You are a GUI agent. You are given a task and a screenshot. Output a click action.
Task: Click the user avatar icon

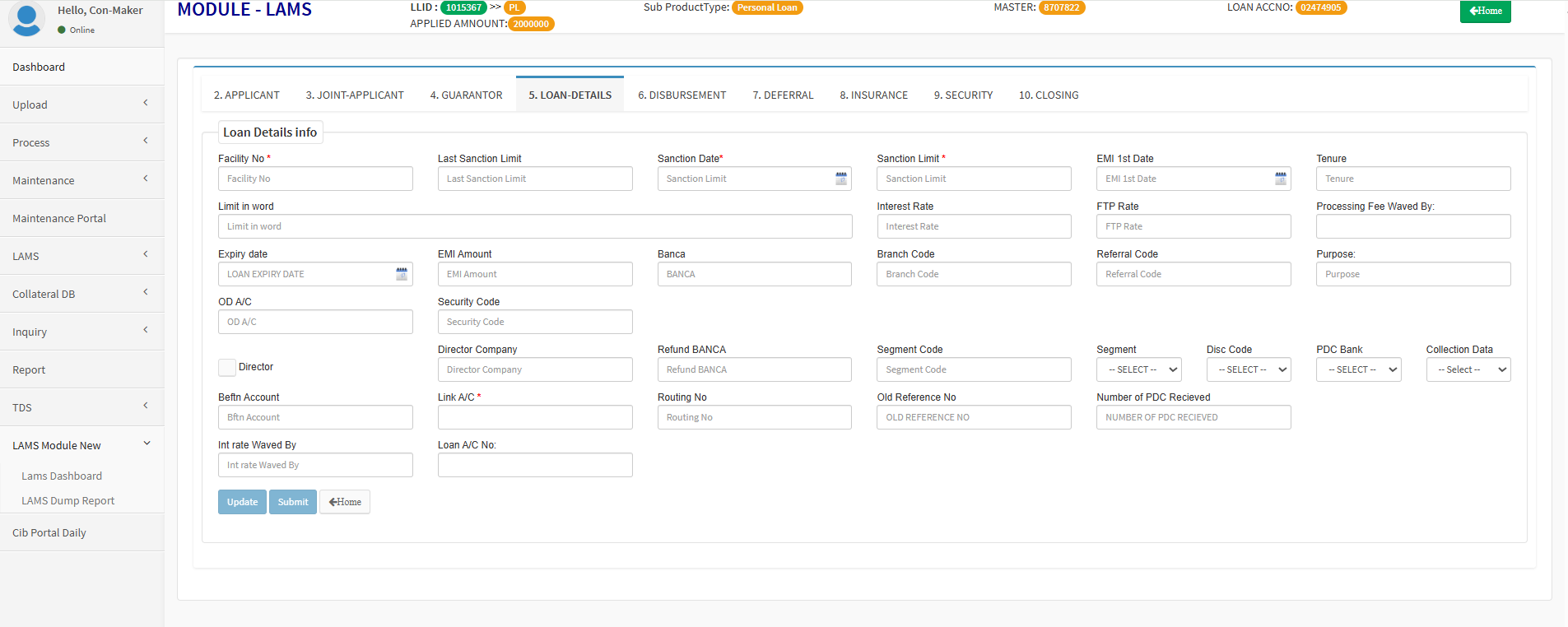(x=26, y=18)
